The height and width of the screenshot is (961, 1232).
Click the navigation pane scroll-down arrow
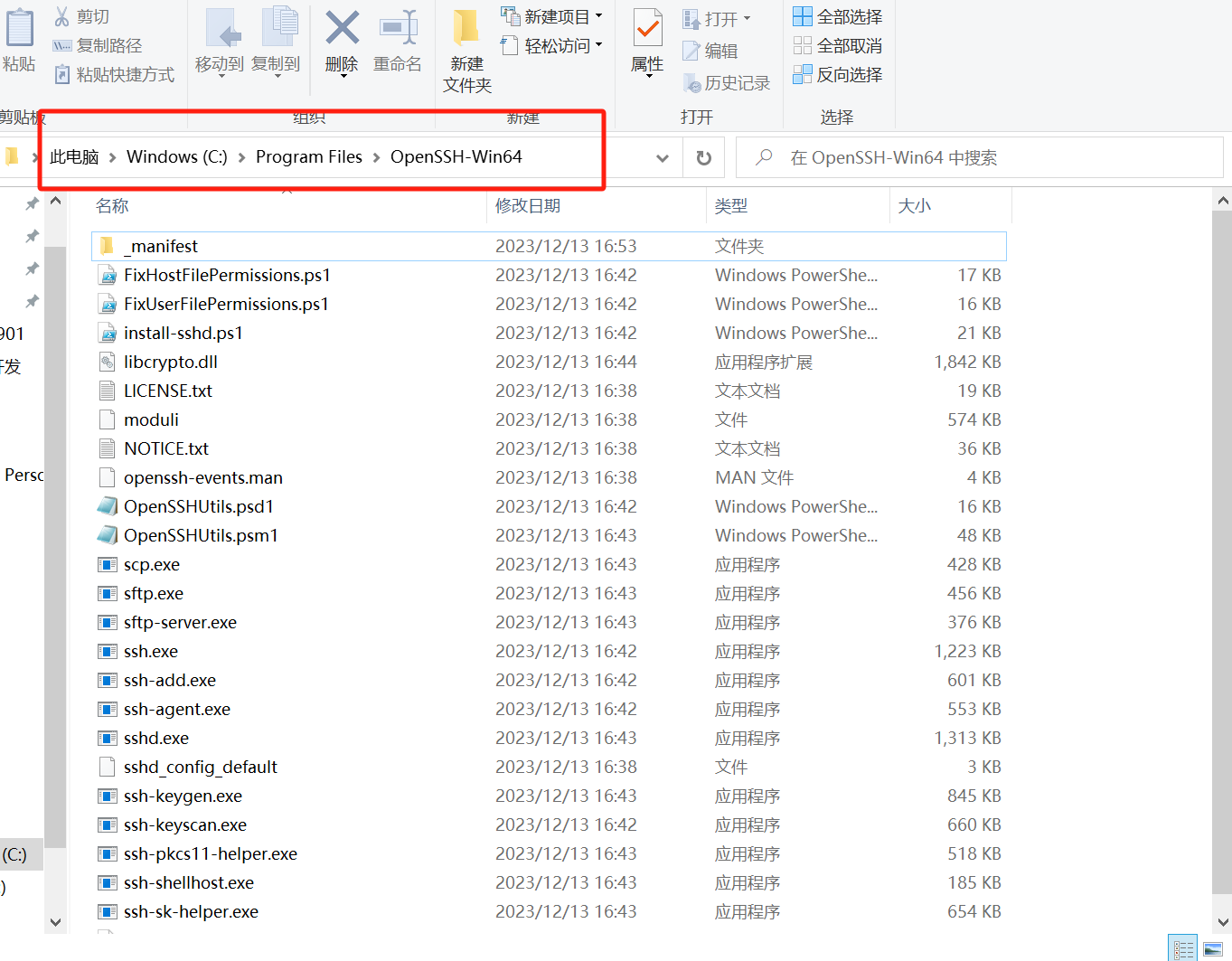55,922
